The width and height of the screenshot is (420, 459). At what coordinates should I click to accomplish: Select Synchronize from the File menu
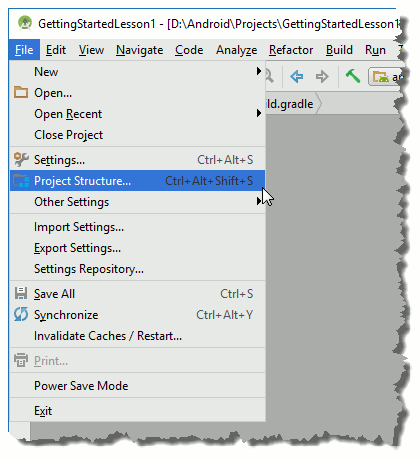click(x=137, y=315)
